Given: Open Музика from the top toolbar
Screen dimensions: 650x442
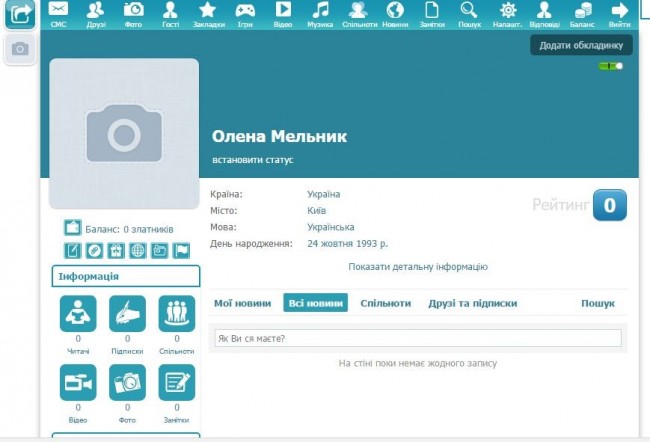Looking at the screenshot, I should (320, 14).
